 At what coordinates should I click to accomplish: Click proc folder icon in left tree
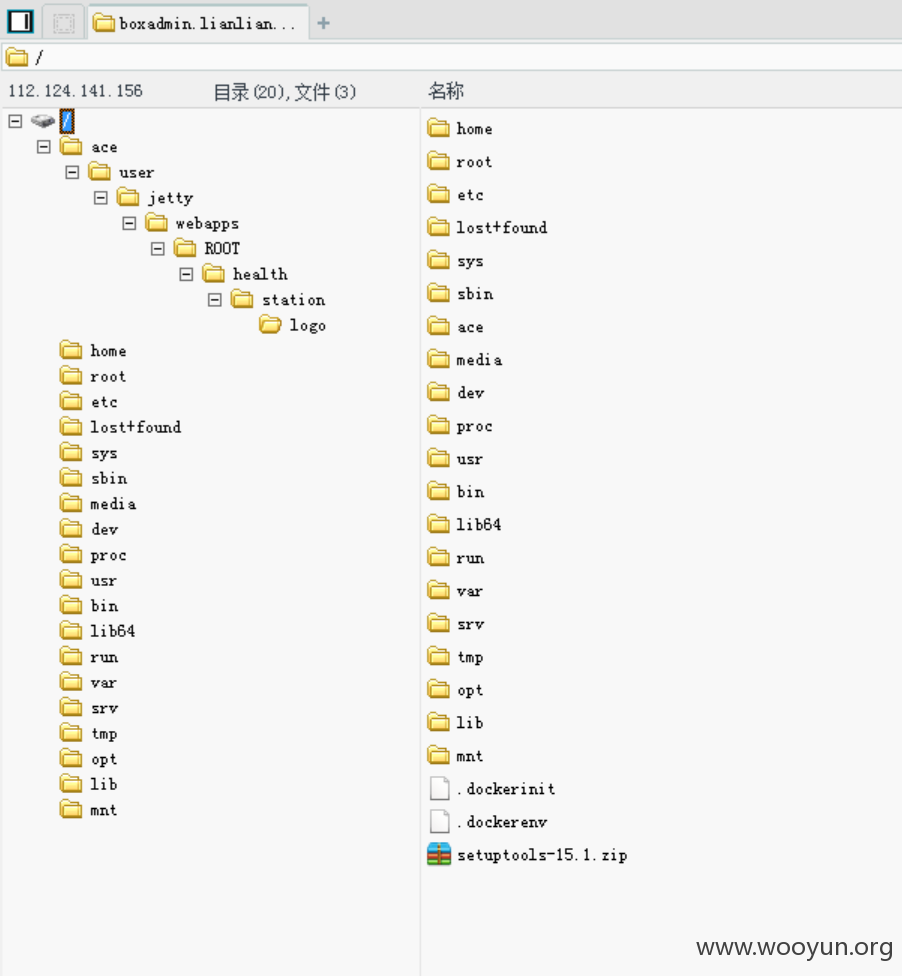(x=71, y=554)
